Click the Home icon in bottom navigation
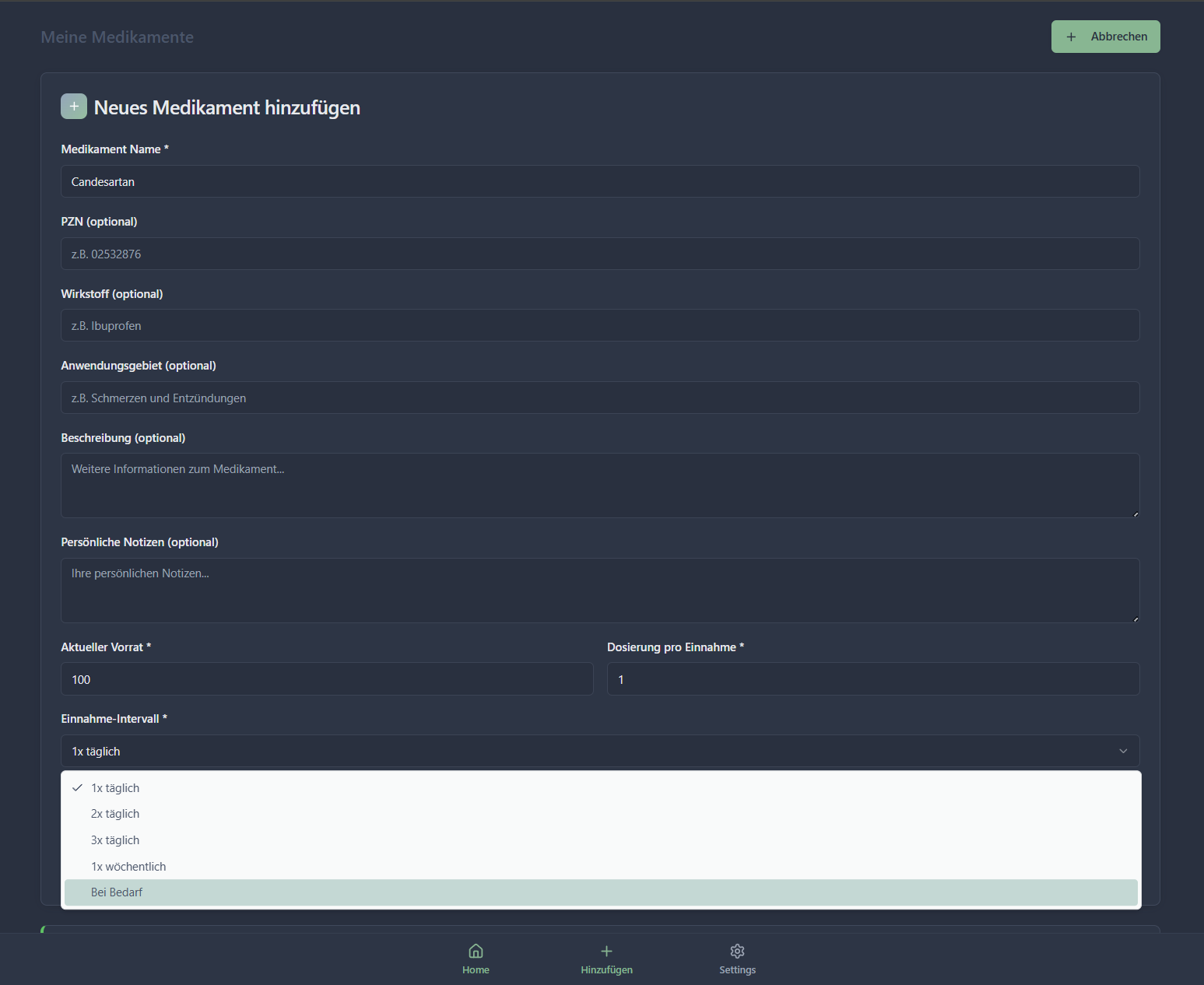Viewport: 1204px width, 985px height. point(476,951)
